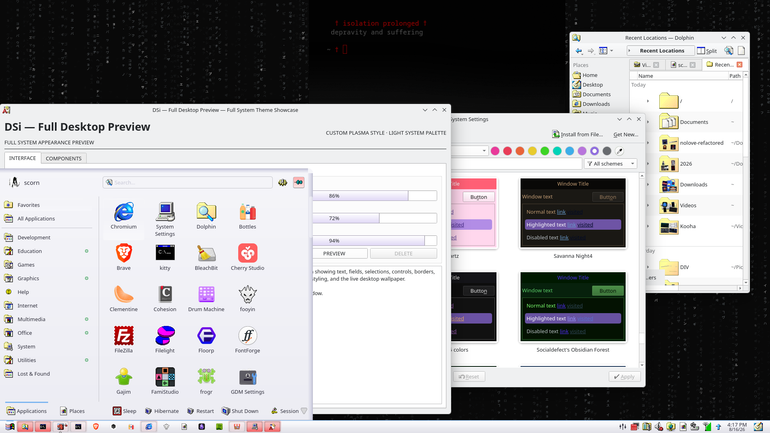Click Install from File in System Settings
This screenshot has width=770, height=433.
(578, 134)
